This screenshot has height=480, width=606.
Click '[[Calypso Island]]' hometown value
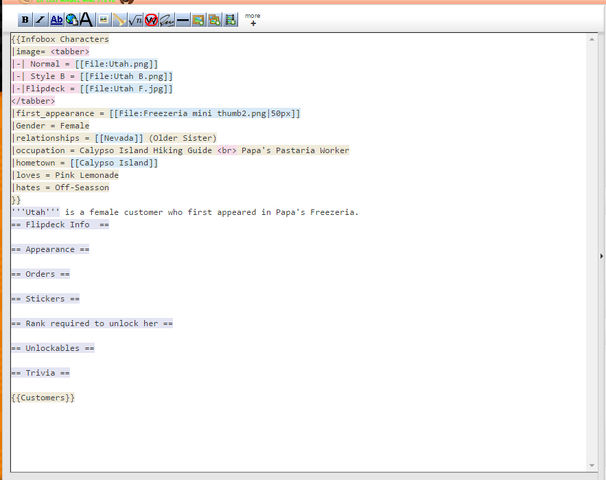(x=114, y=163)
